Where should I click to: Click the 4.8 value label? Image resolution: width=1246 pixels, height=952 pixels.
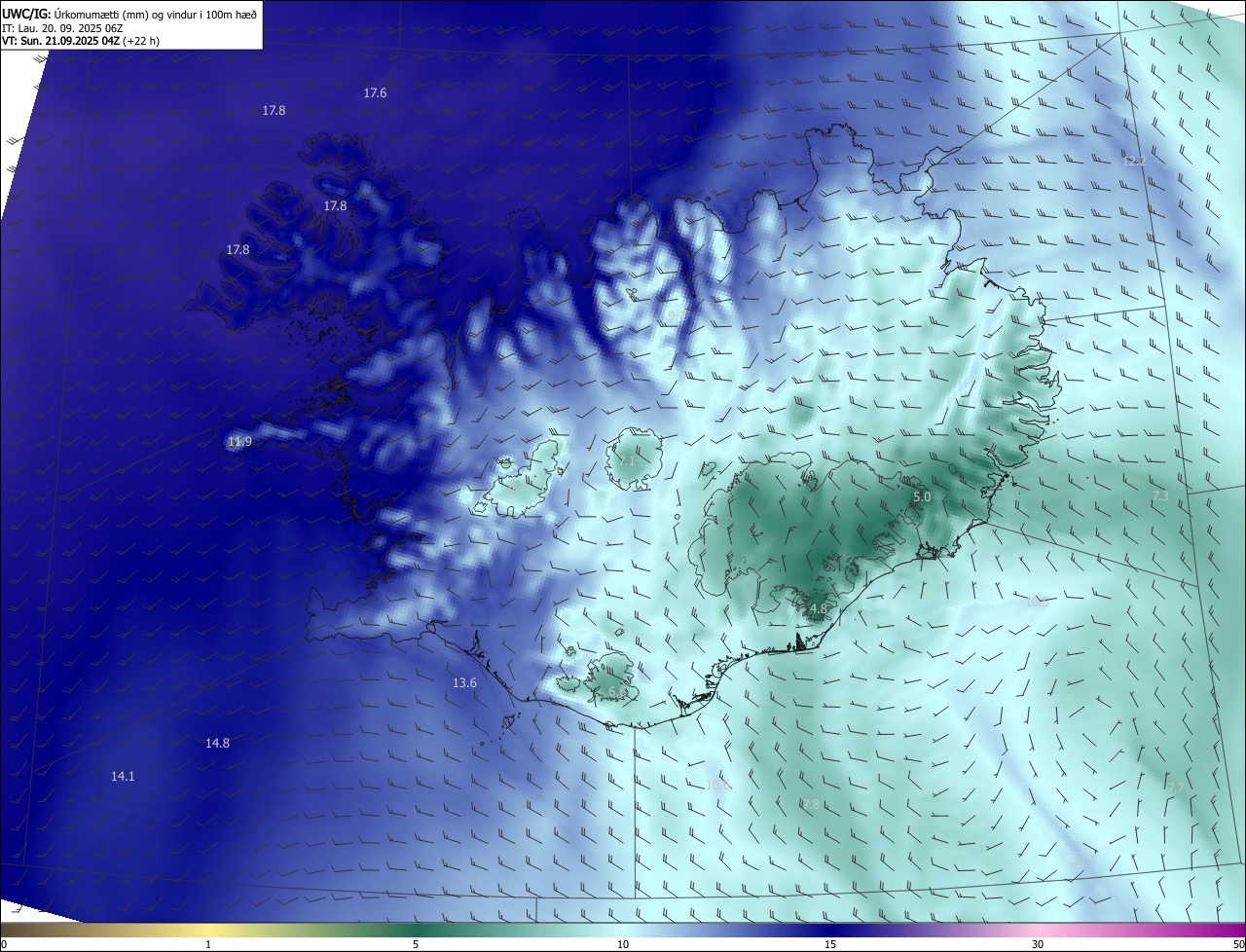819,609
